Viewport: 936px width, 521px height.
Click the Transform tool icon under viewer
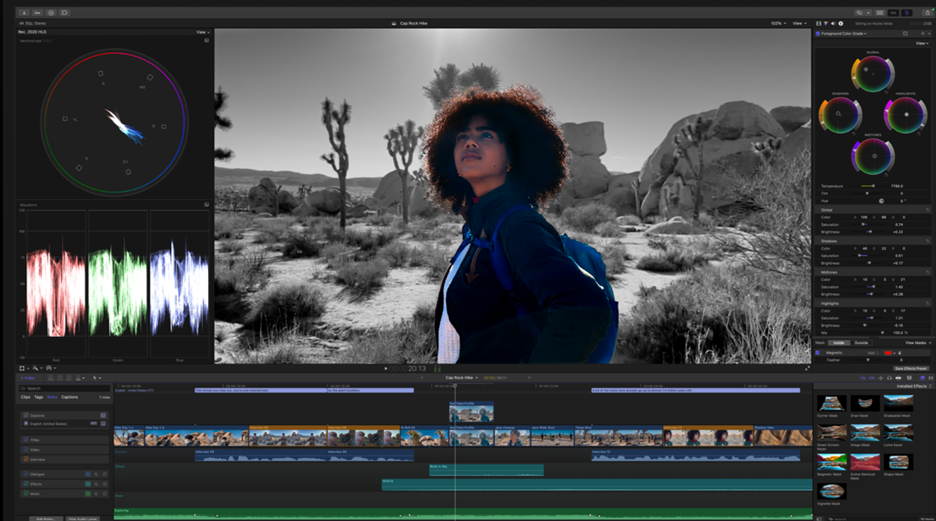[22, 368]
